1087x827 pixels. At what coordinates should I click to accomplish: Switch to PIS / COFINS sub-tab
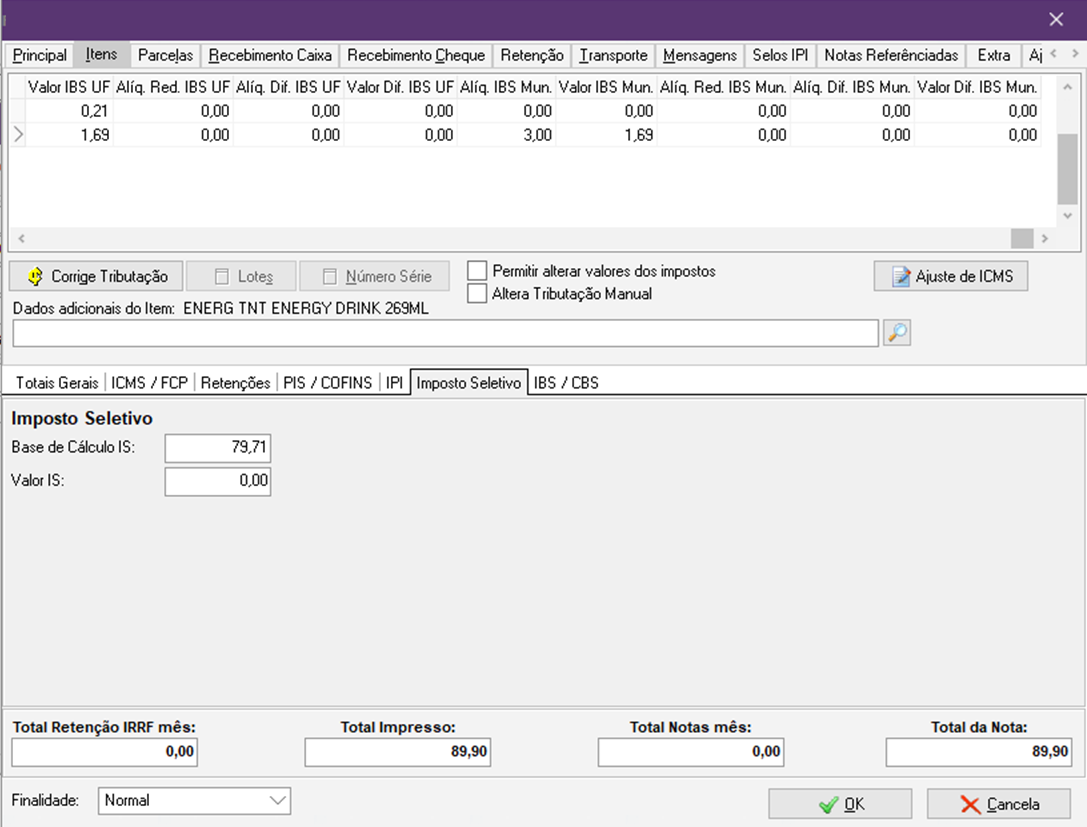327,383
